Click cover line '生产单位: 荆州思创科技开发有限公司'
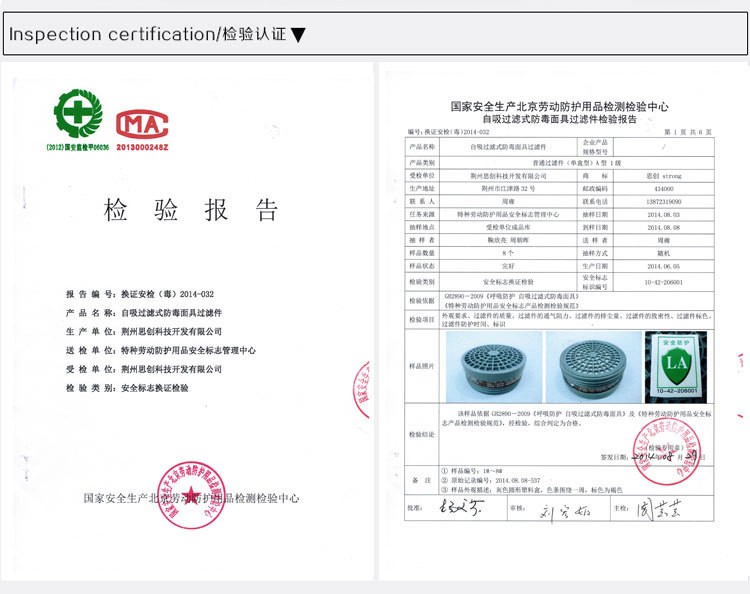 [x=144, y=331]
